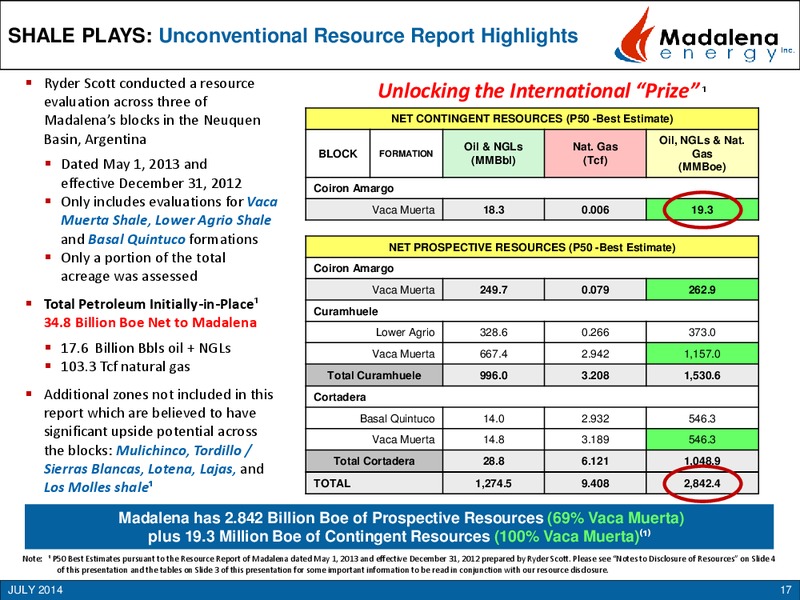The height and width of the screenshot is (600, 800).
Task: Select the 'Oil & NGLs (MMBbl)' column header
Action: click(x=493, y=154)
